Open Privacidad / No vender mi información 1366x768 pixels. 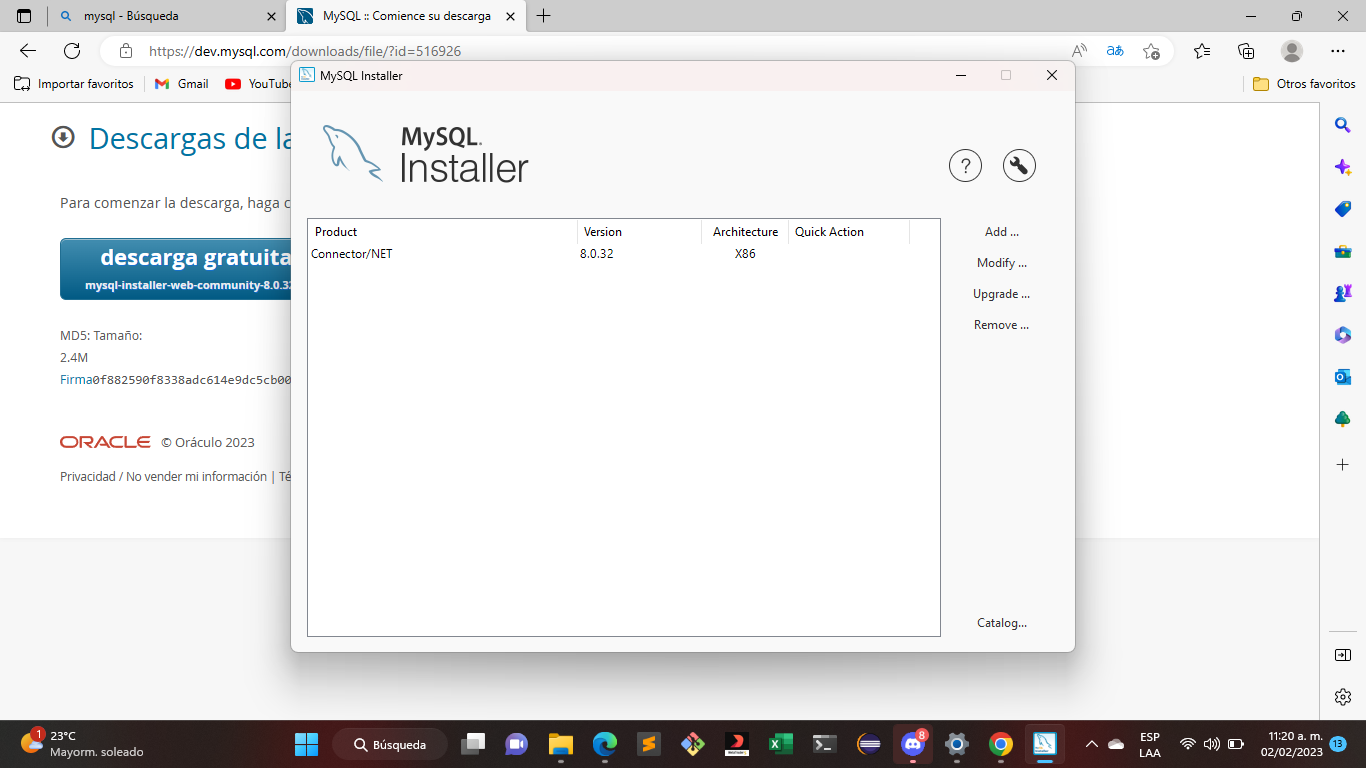click(x=163, y=477)
